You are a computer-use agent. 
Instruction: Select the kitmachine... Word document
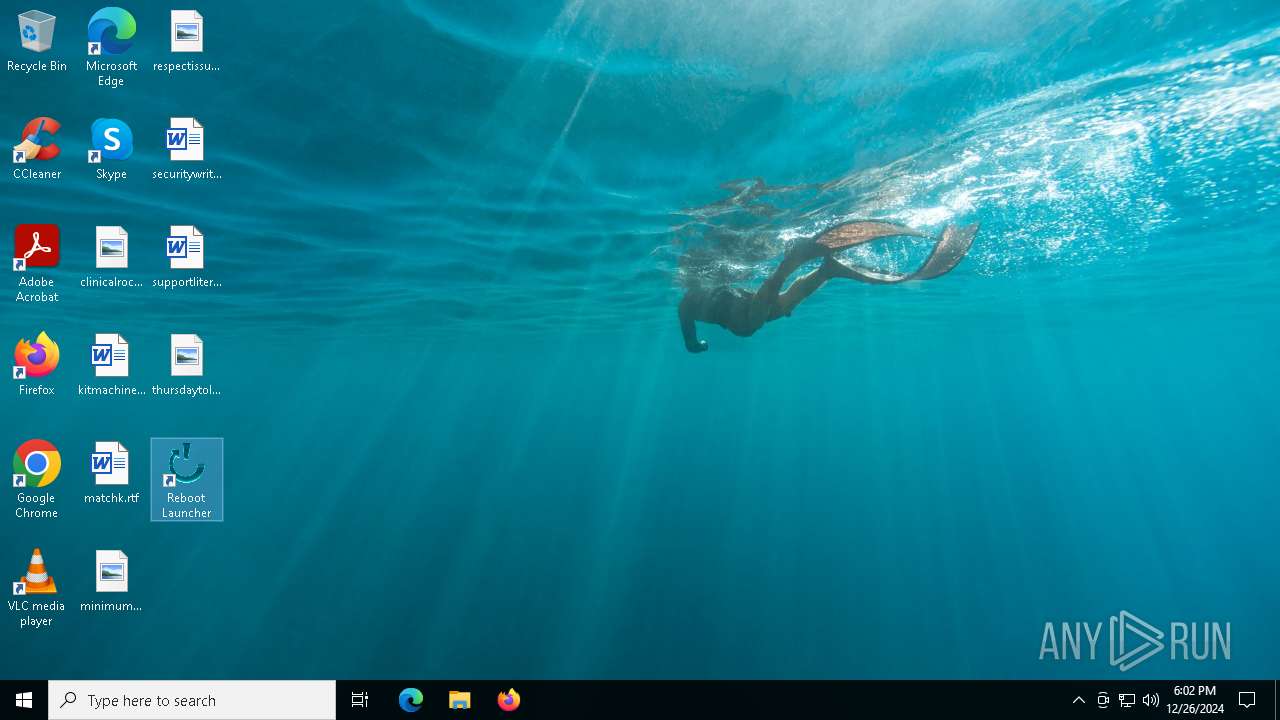pyautogui.click(x=111, y=366)
